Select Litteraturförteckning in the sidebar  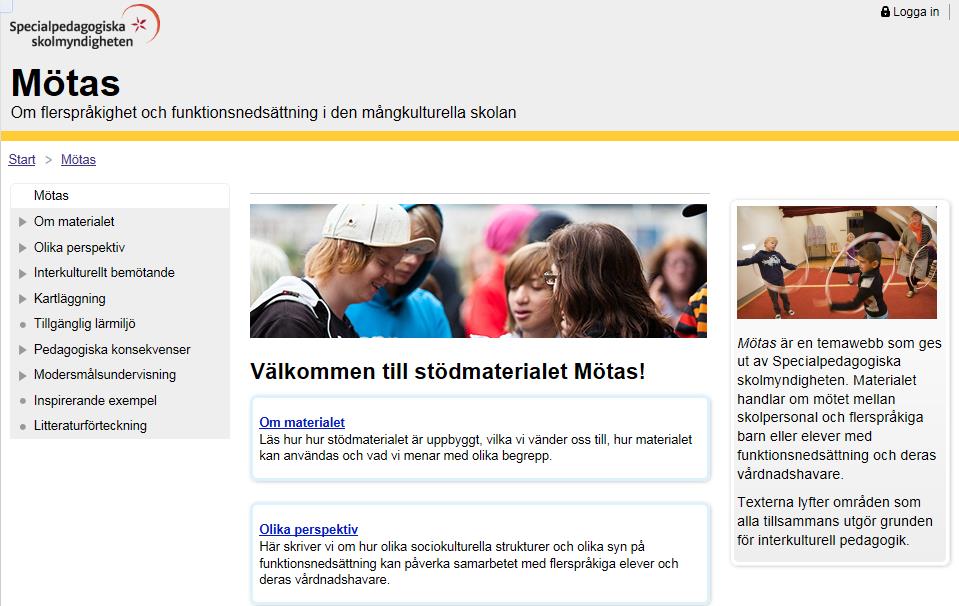click(90, 426)
